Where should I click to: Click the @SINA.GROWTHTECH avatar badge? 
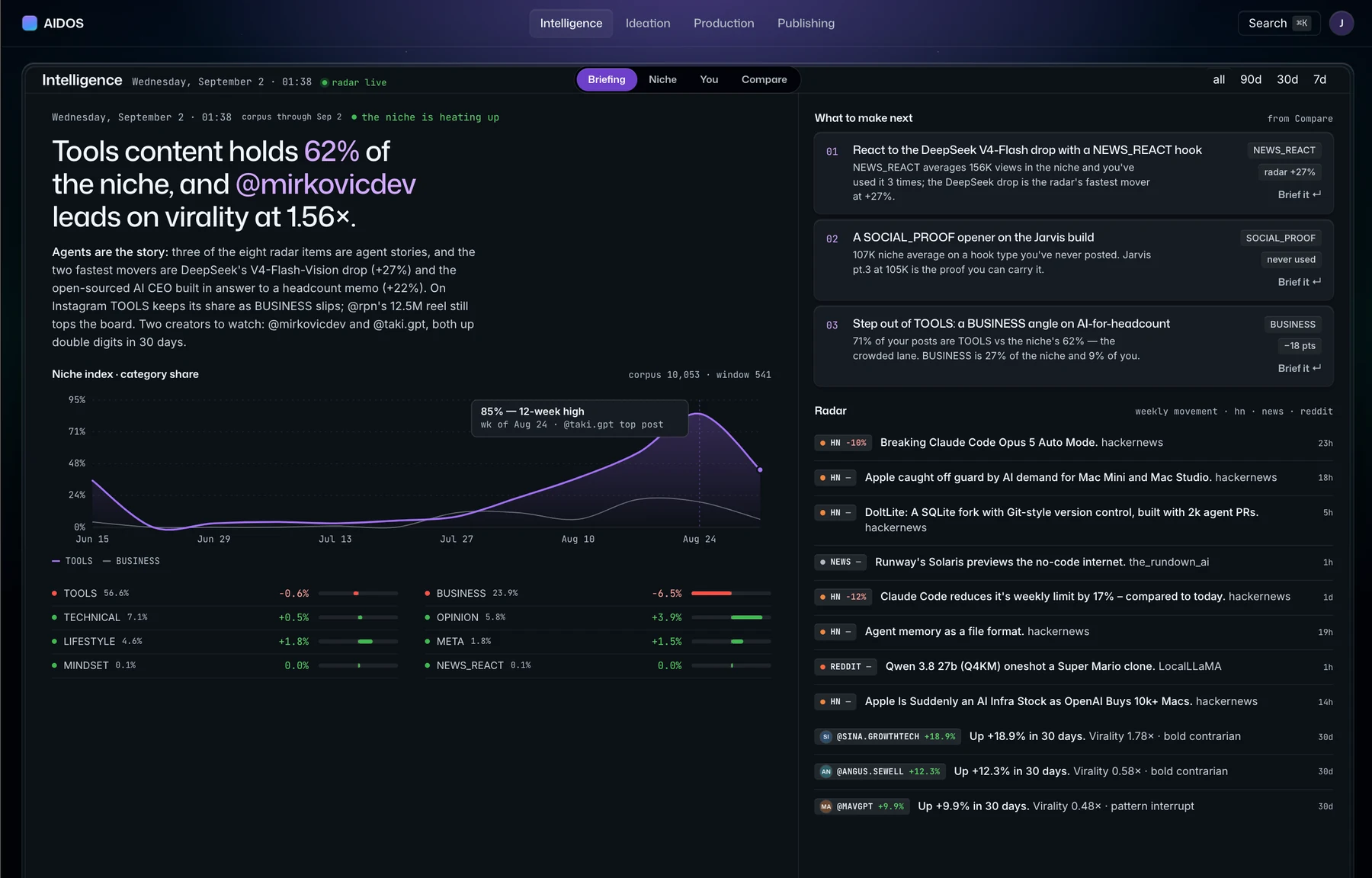click(x=825, y=736)
